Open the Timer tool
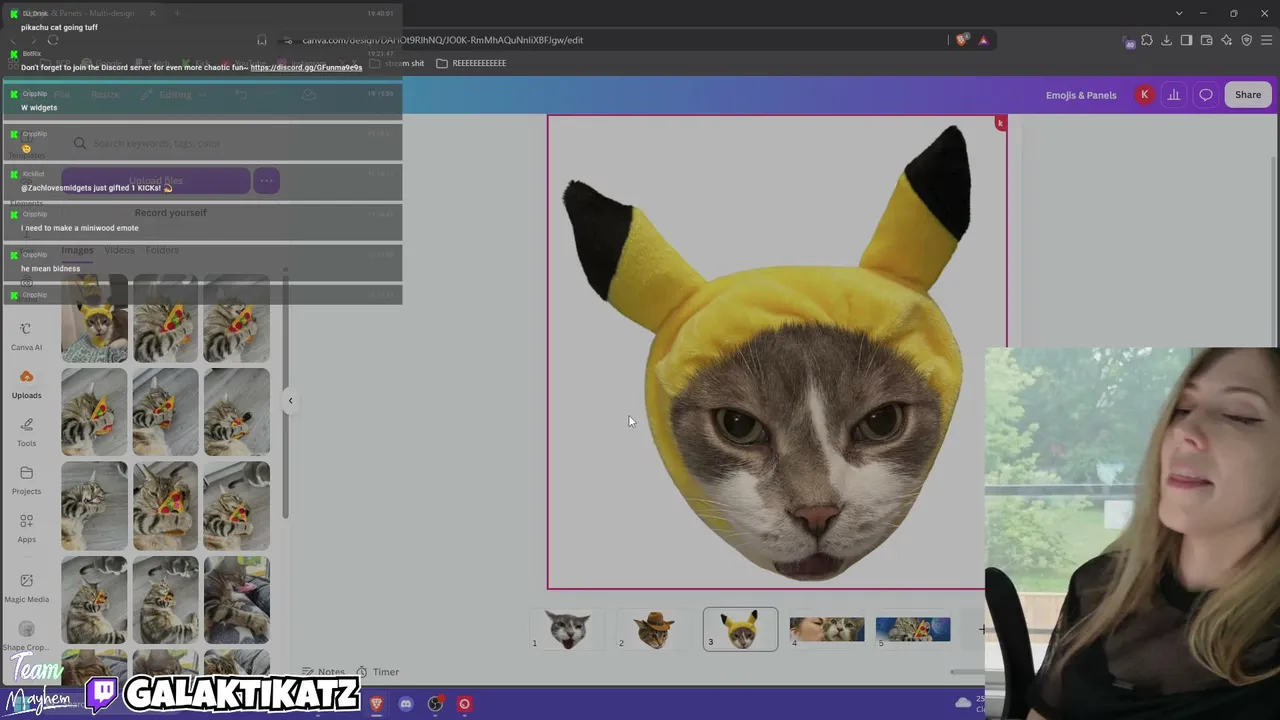1280x720 pixels. click(378, 672)
